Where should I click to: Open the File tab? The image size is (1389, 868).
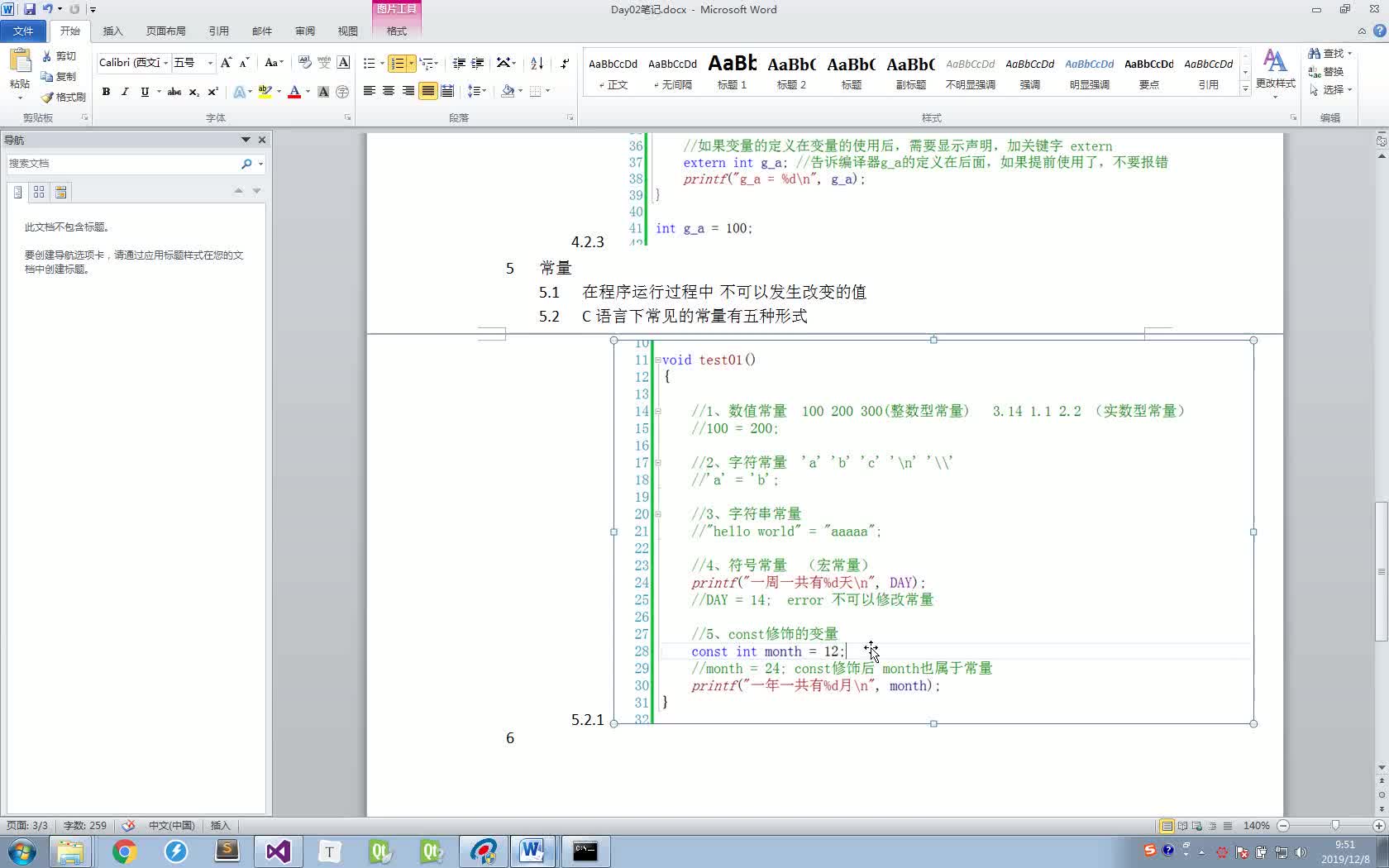tap(23, 31)
